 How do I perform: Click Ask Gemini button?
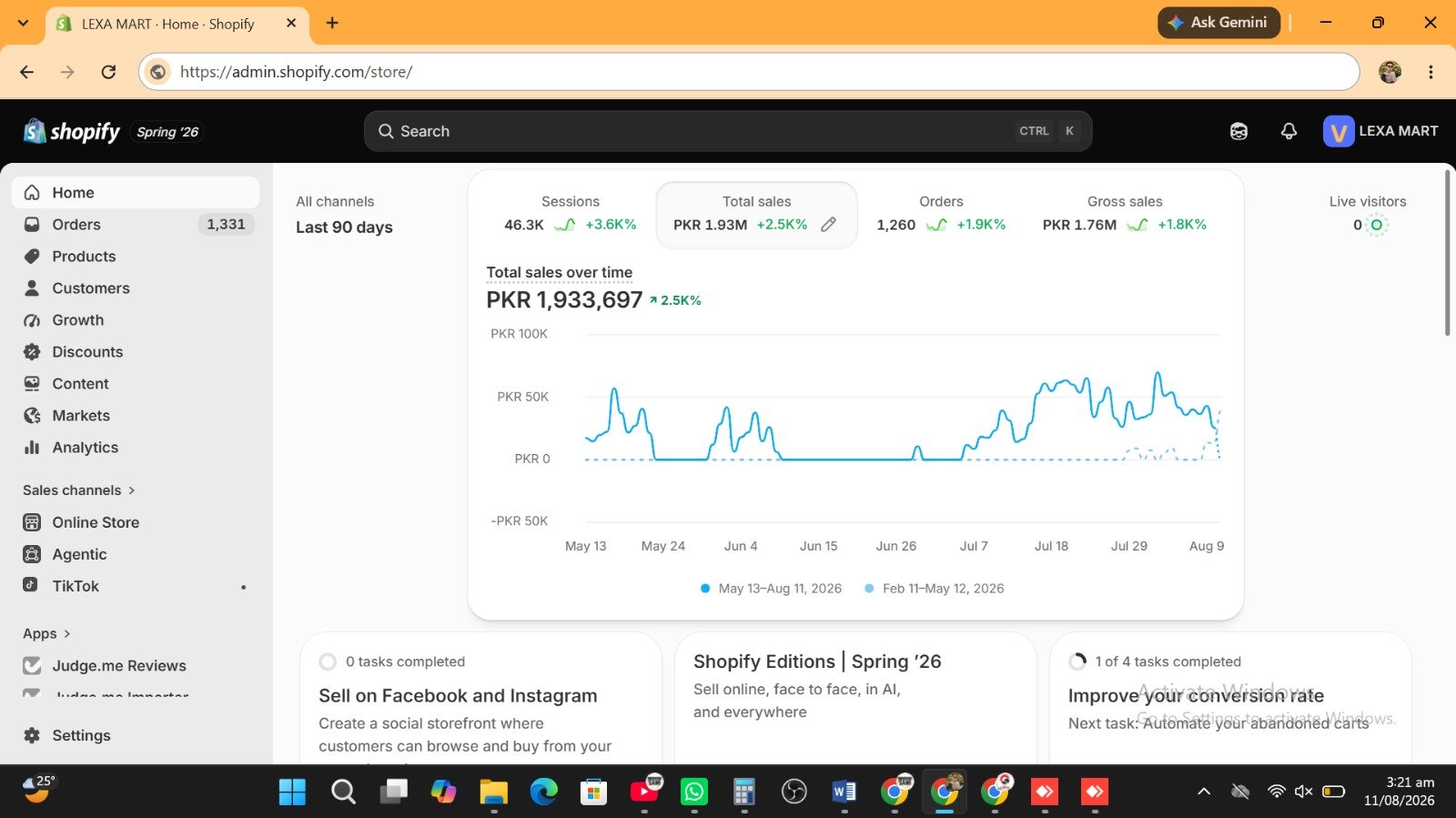coord(1218,23)
